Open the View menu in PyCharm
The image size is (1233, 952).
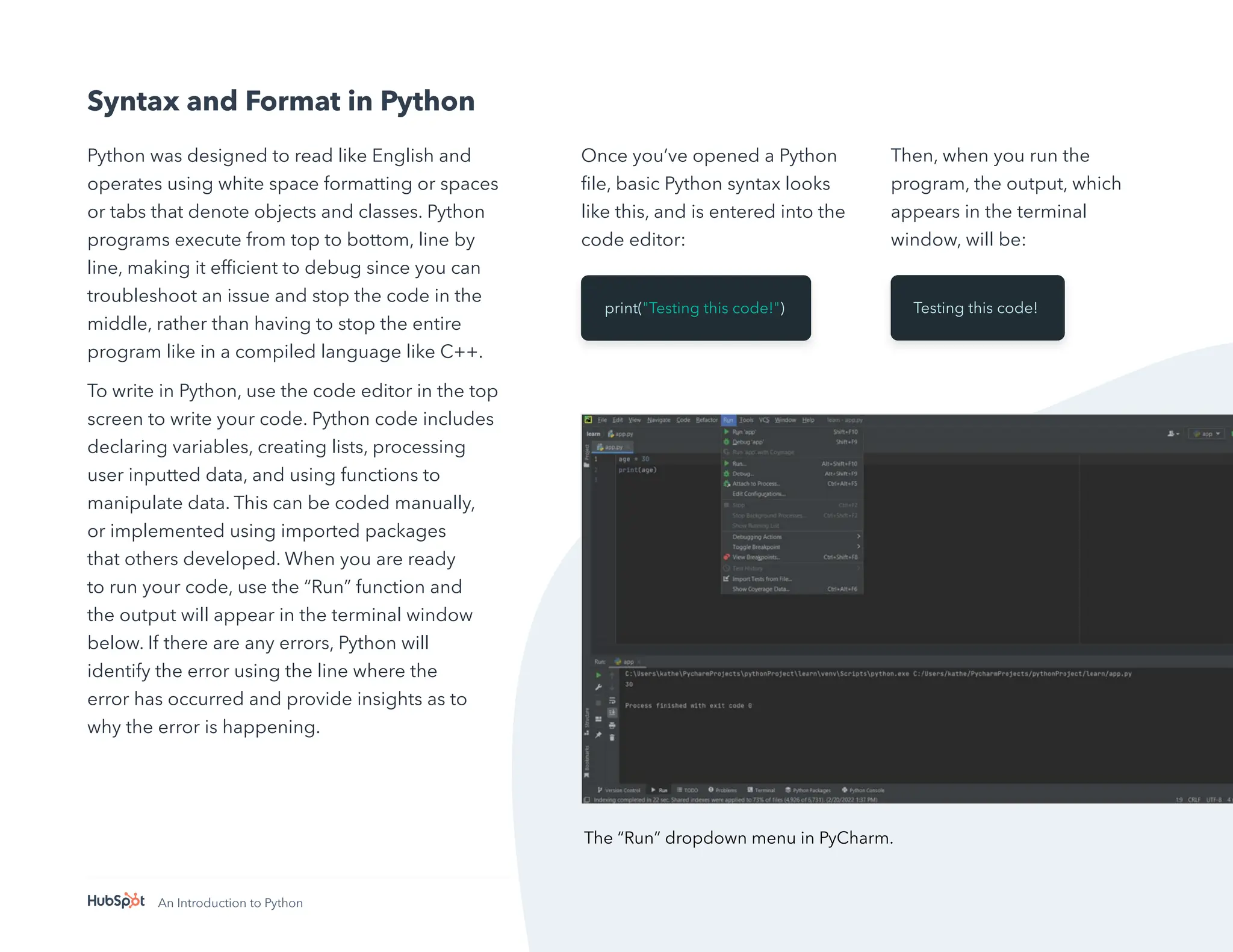coord(635,420)
